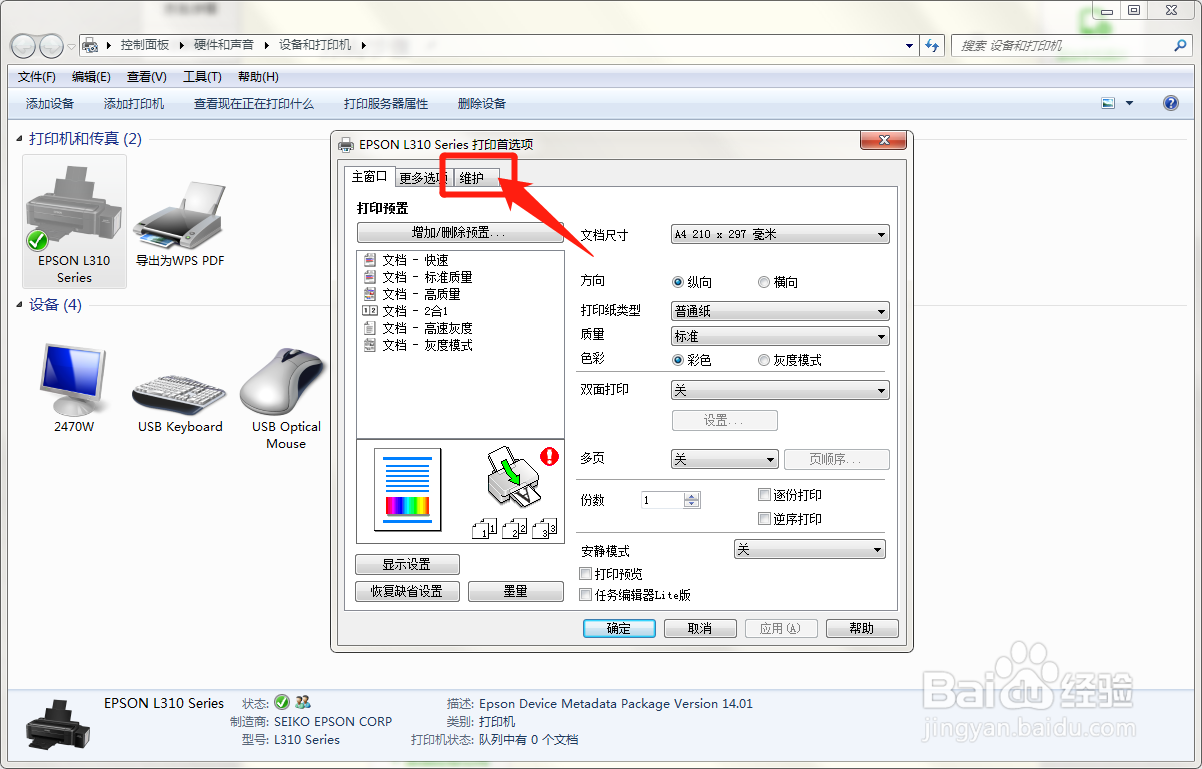The width and height of the screenshot is (1202, 769).
Task: Open the 双面打印 dropdown
Action: pyautogui.click(x=780, y=390)
